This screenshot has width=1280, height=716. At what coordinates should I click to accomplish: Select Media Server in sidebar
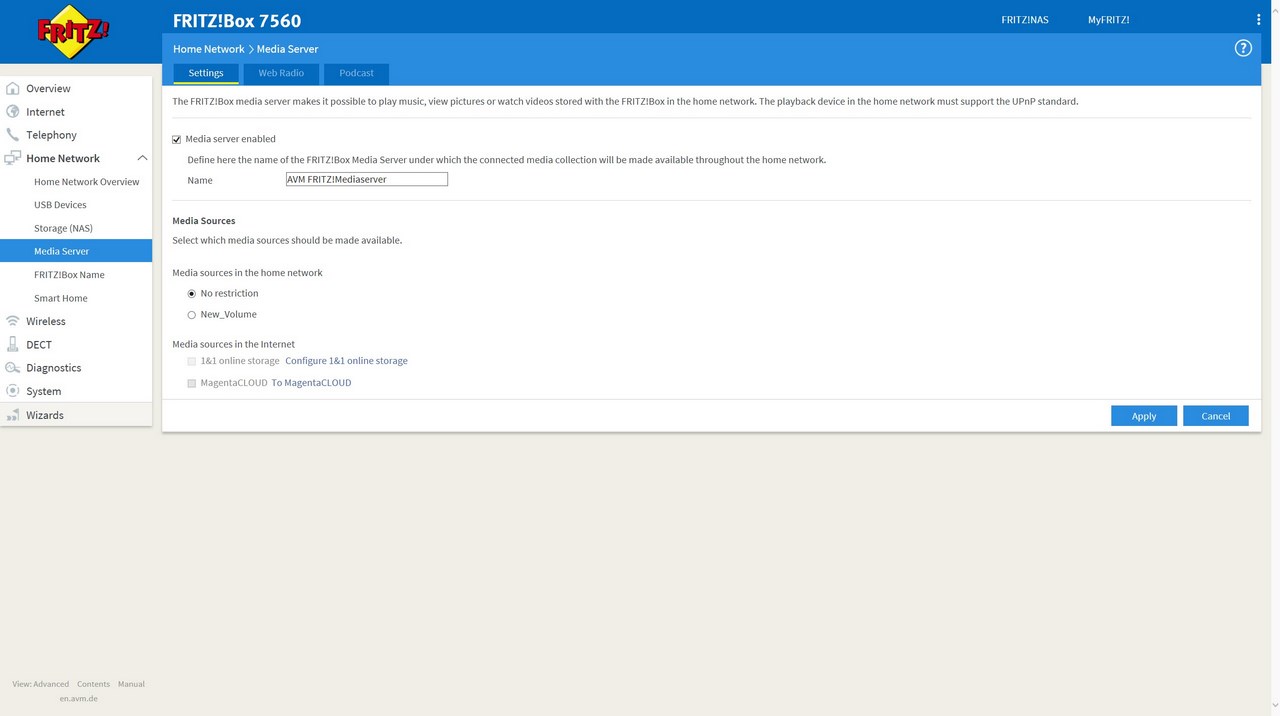(x=76, y=251)
